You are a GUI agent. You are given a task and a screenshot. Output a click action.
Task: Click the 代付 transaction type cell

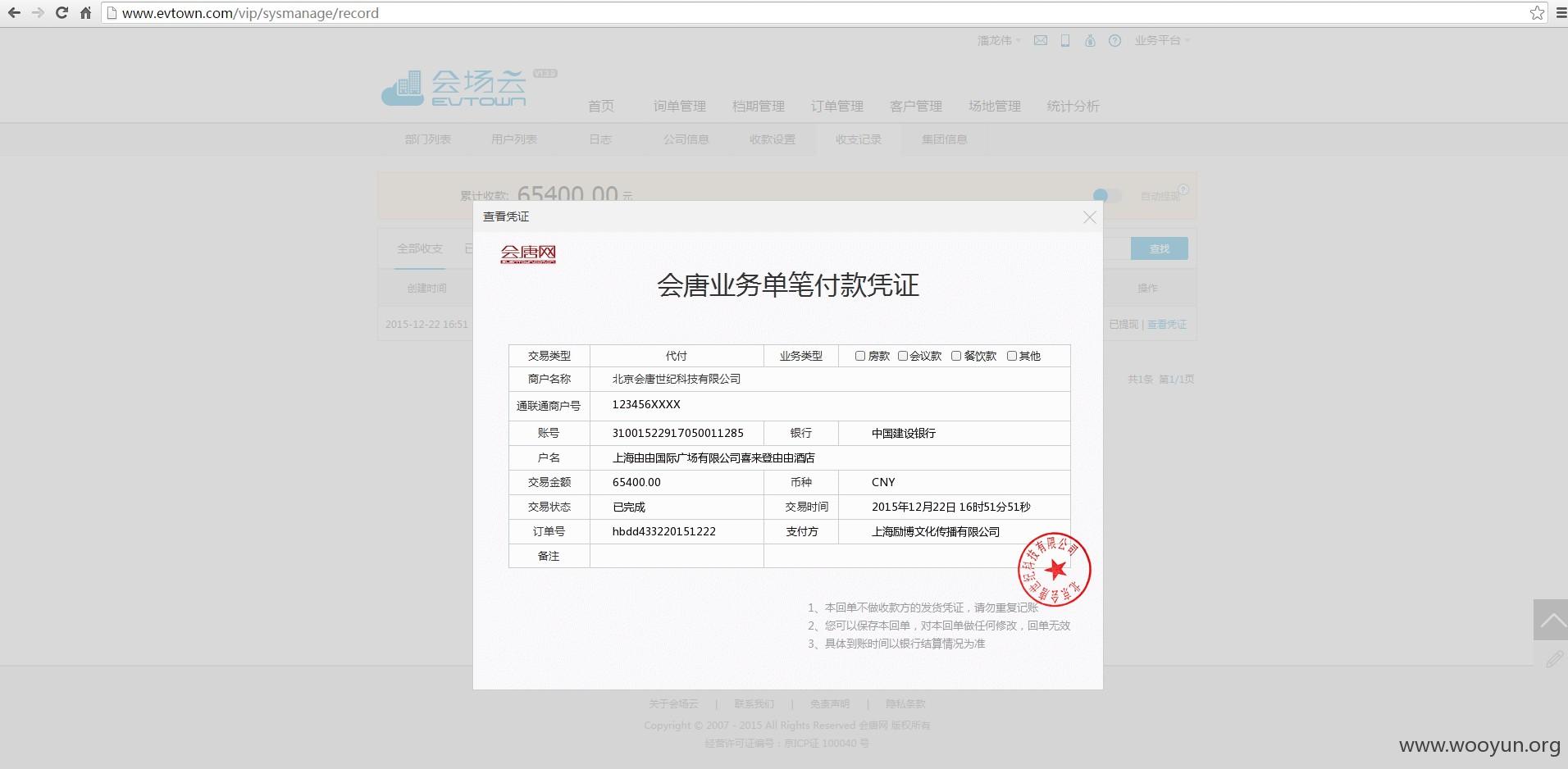[677, 356]
